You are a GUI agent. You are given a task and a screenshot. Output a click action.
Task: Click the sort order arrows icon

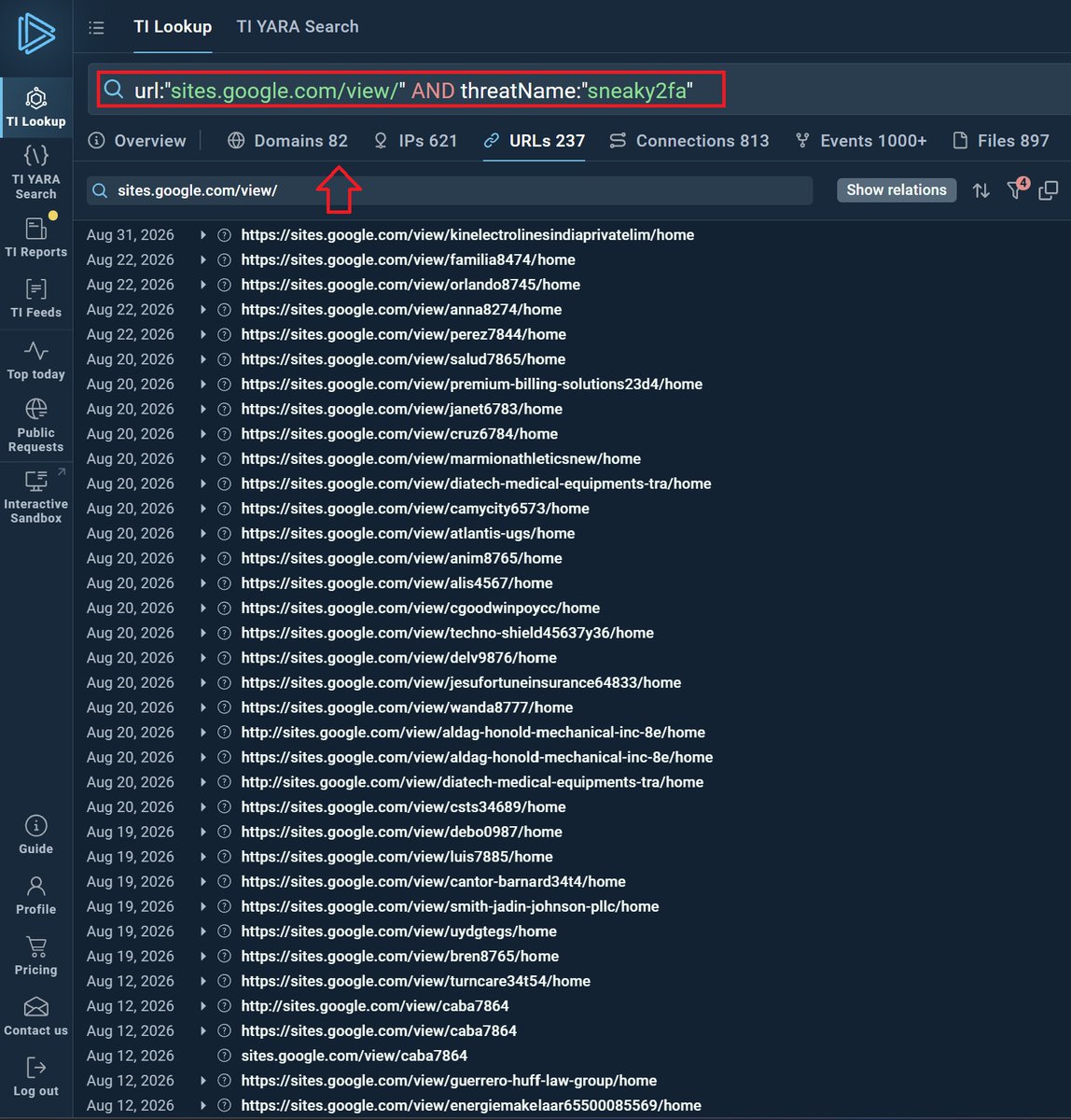981,190
